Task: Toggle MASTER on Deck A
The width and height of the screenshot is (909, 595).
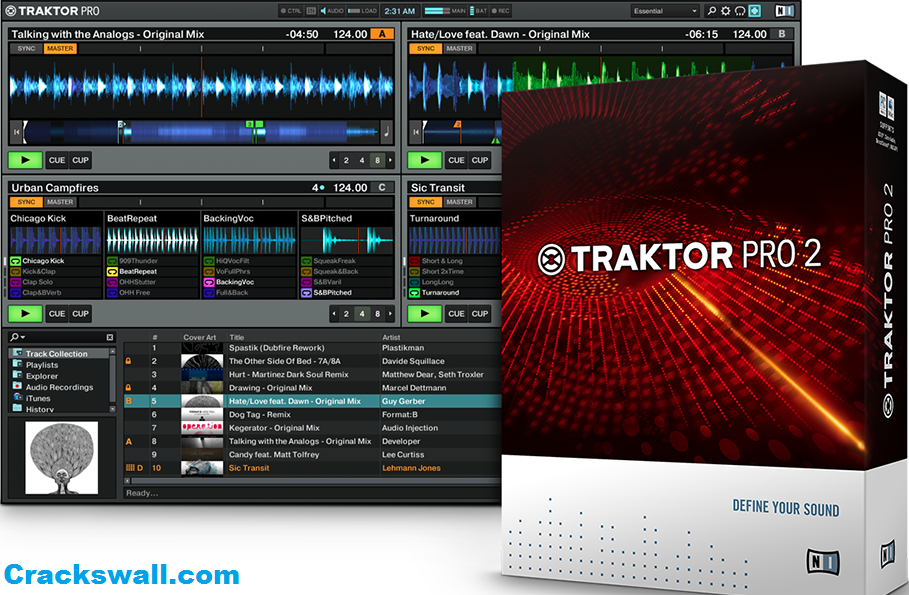Action: [60, 48]
